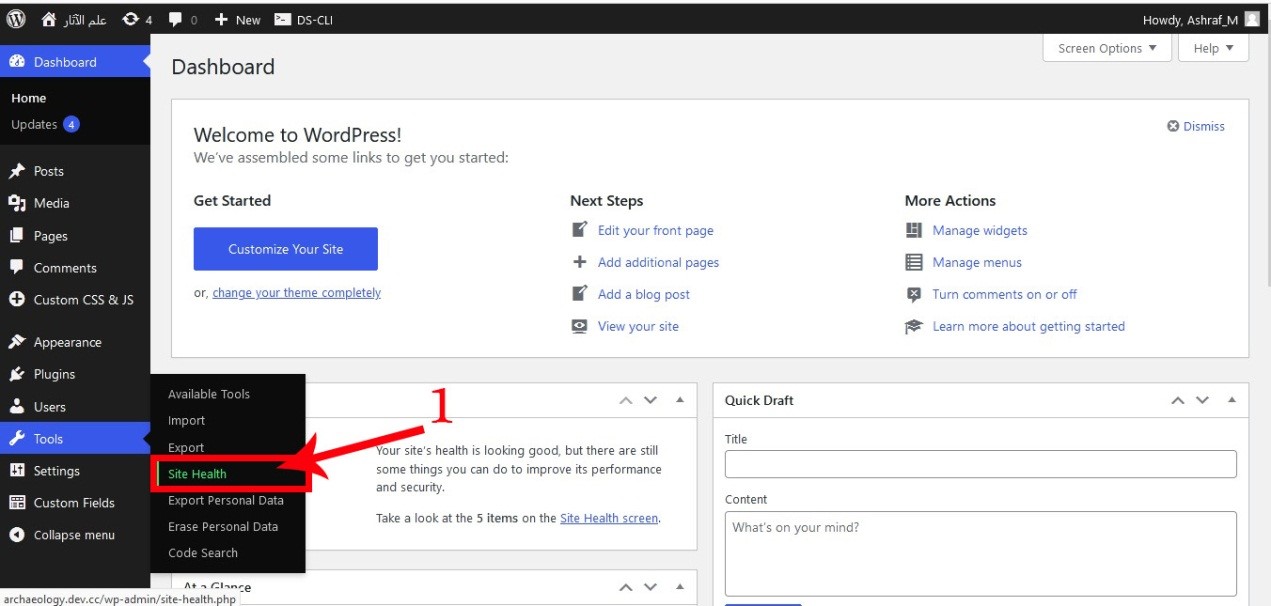1271x606 pixels.
Task: Move Site Health widget up with arrow
Action: coord(626,400)
